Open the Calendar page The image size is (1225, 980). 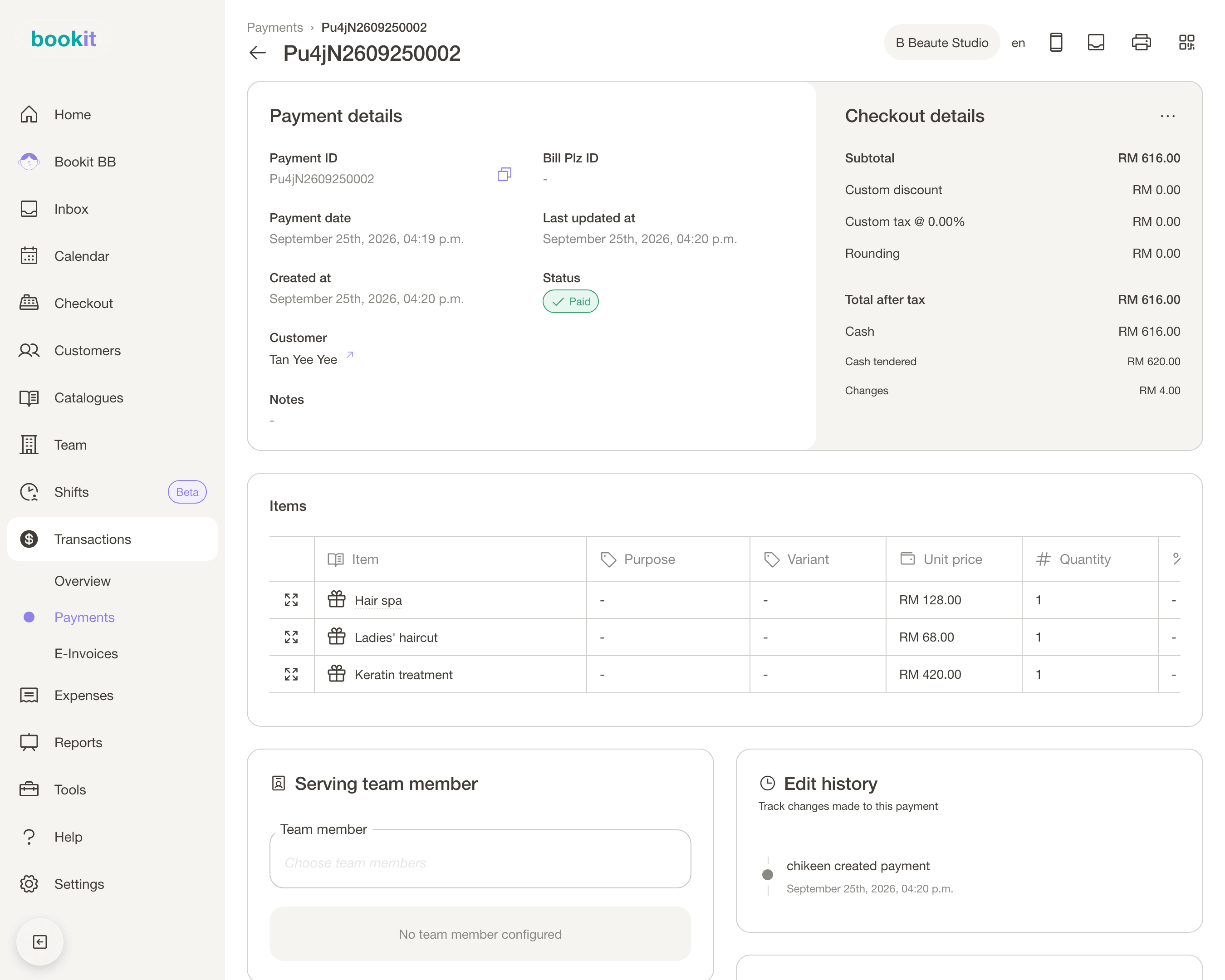point(113,256)
